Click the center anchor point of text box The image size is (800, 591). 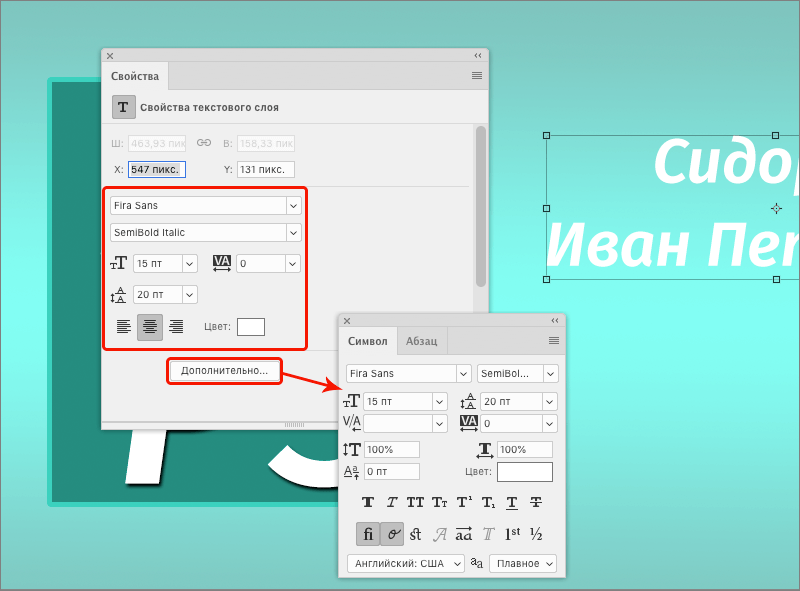click(776, 208)
